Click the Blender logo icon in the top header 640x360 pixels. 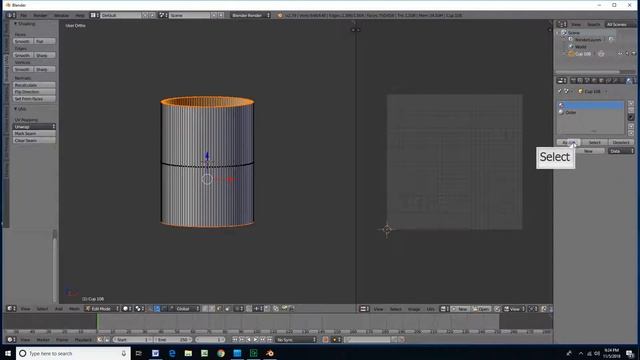point(280,15)
